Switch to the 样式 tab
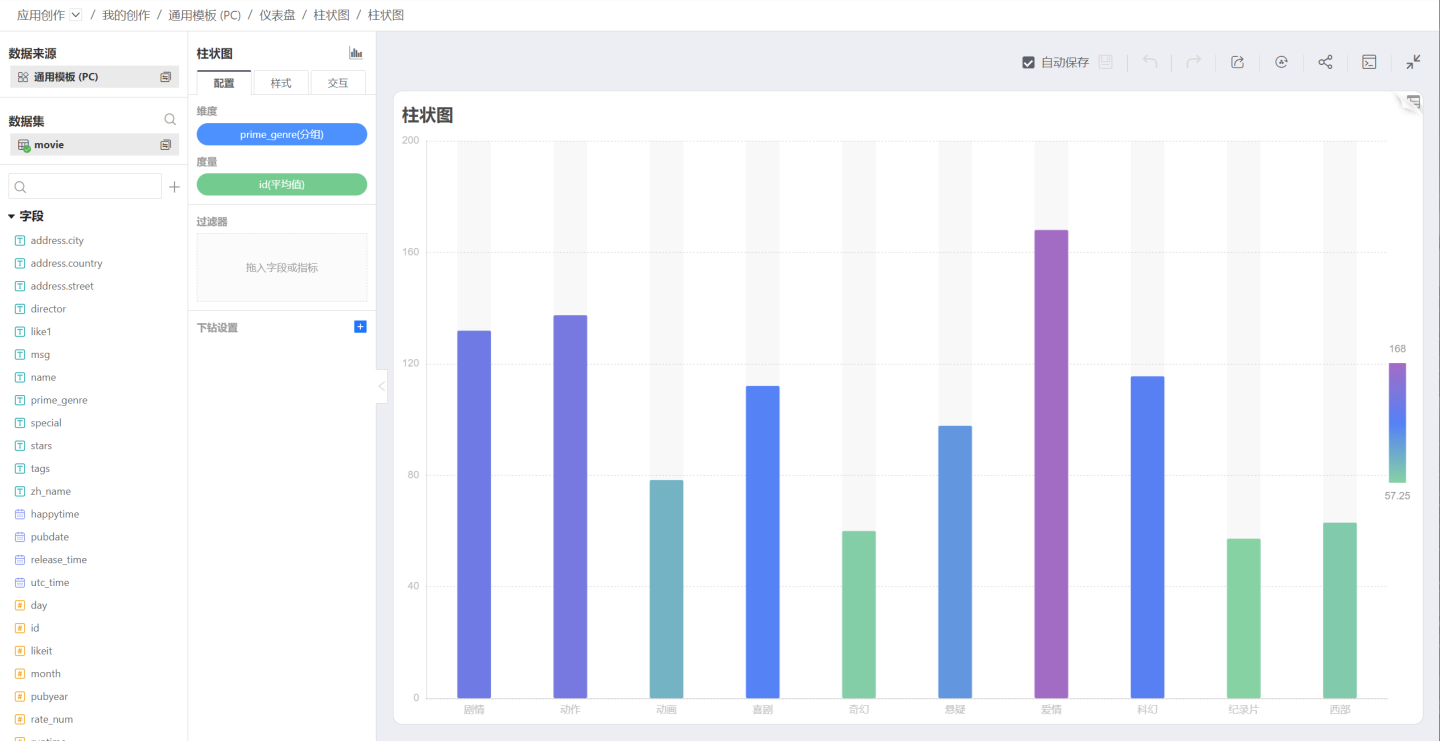Image resolution: width=1440 pixels, height=741 pixels. point(281,83)
